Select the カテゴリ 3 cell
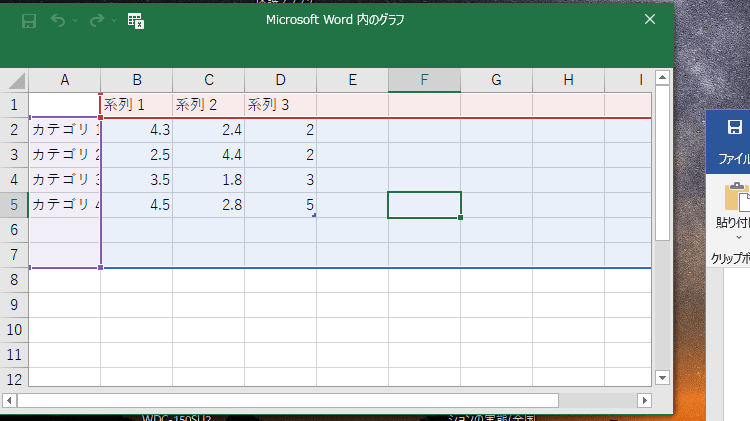 [x=65, y=180]
